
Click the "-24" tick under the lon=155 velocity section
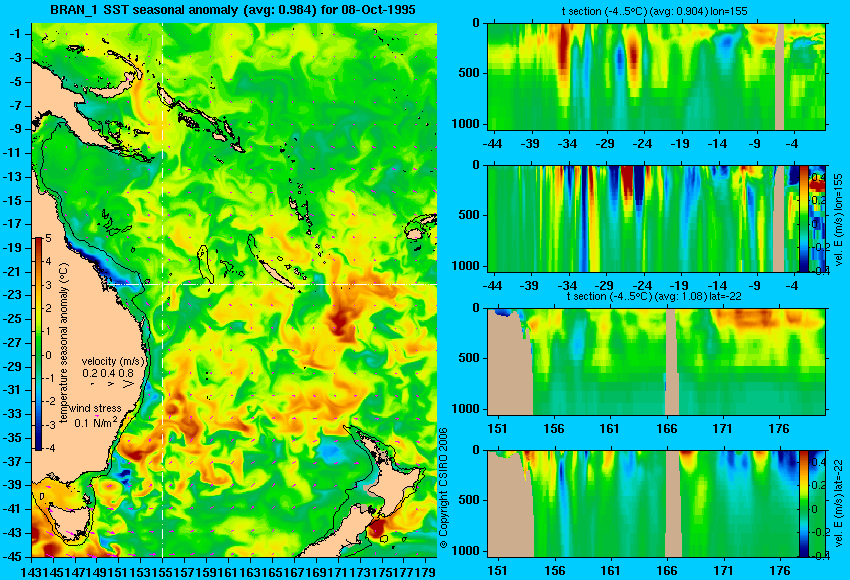click(x=642, y=286)
